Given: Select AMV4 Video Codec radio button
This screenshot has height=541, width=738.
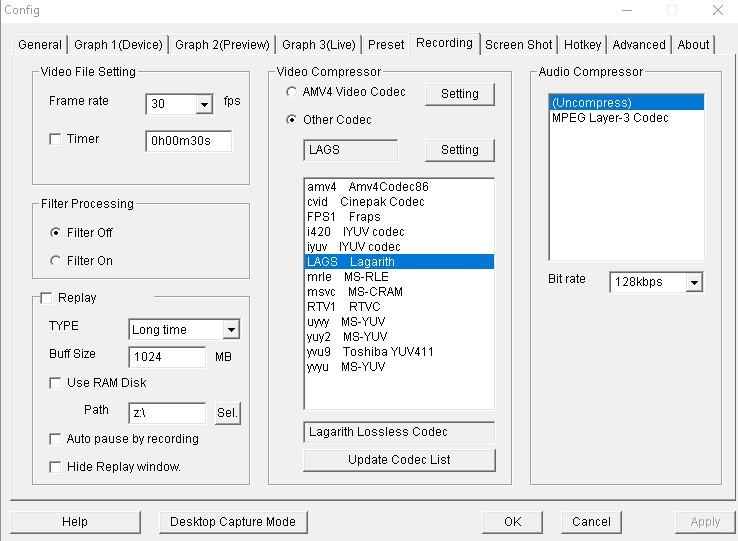Looking at the screenshot, I should (x=291, y=92).
